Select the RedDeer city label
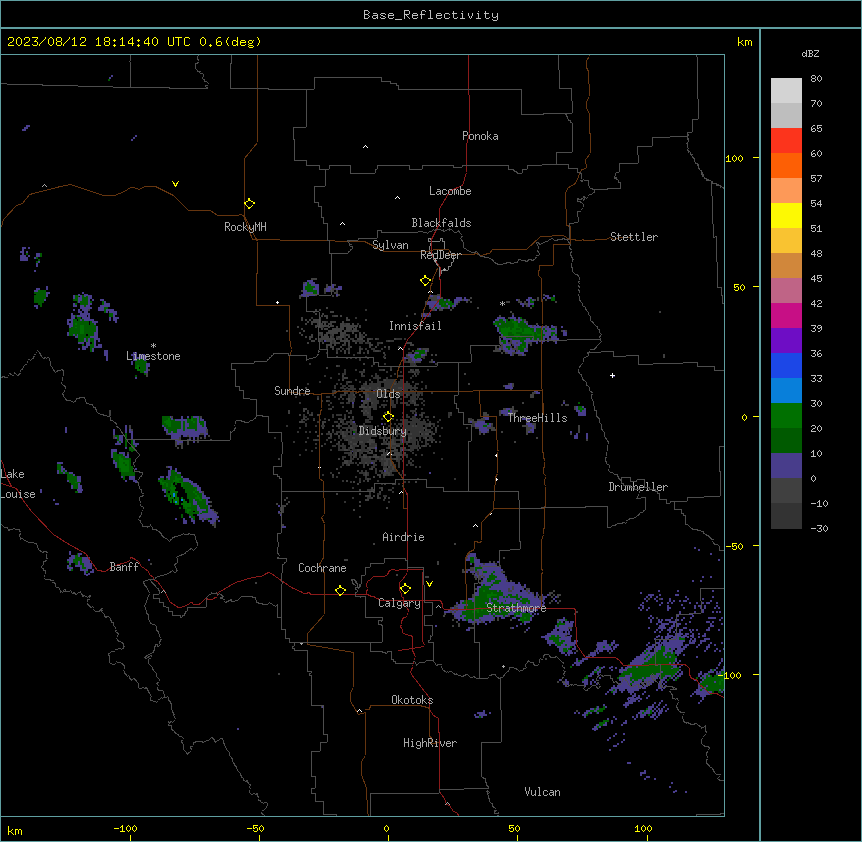The height and width of the screenshot is (842, 862). [x=440, y=255]
